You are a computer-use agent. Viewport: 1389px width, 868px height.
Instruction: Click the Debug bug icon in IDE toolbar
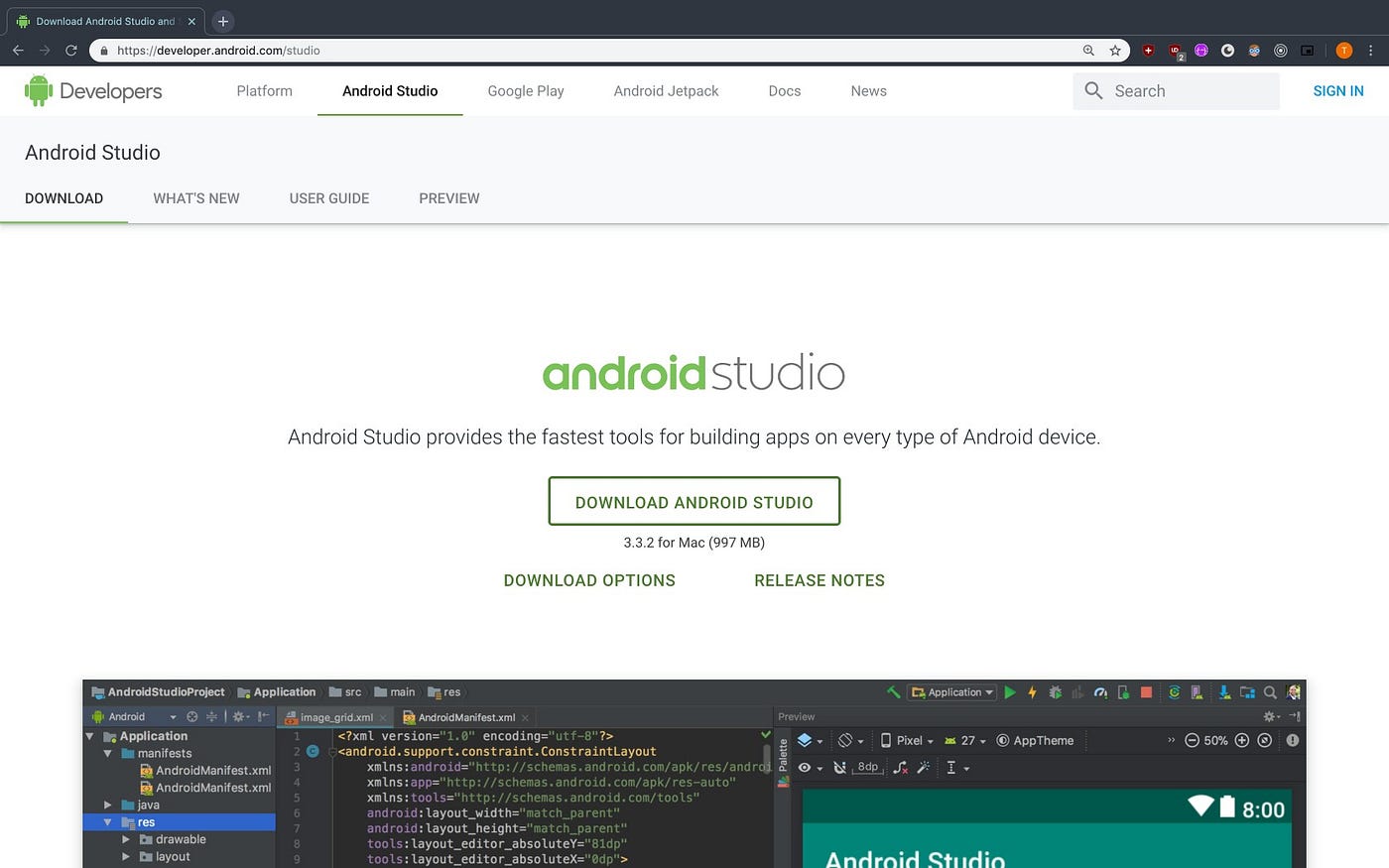coord(1055,692)
